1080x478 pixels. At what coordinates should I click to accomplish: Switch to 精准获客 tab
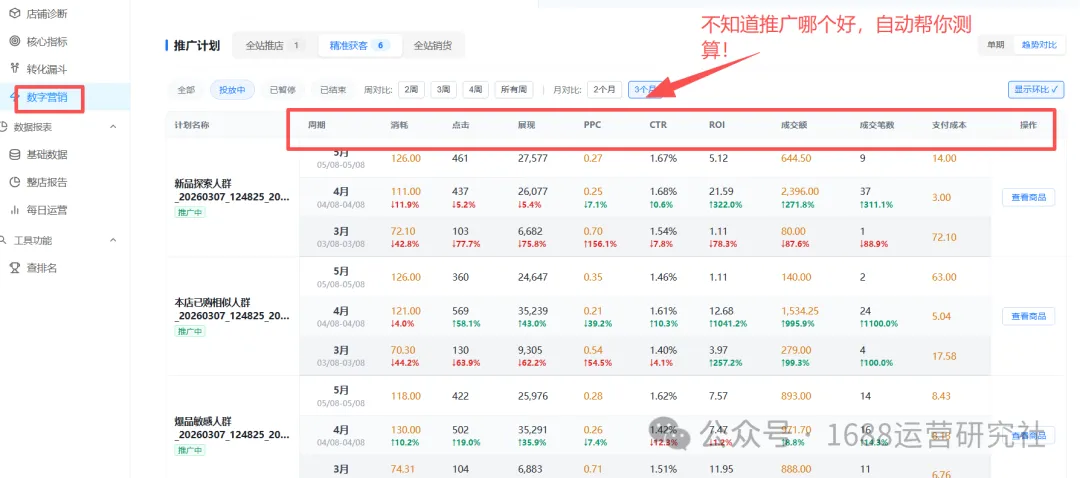[359, 45]
